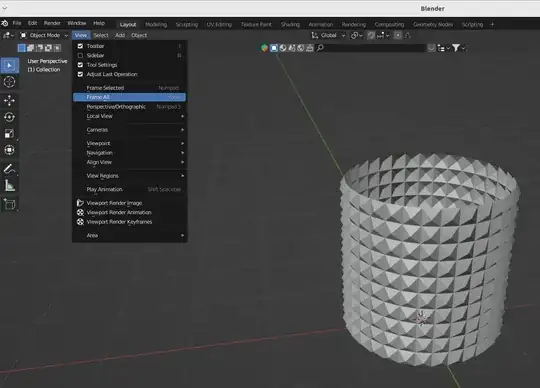Open the Object Mode dropdown
This screenshot has width=540, height=388.
coord(44,35)
